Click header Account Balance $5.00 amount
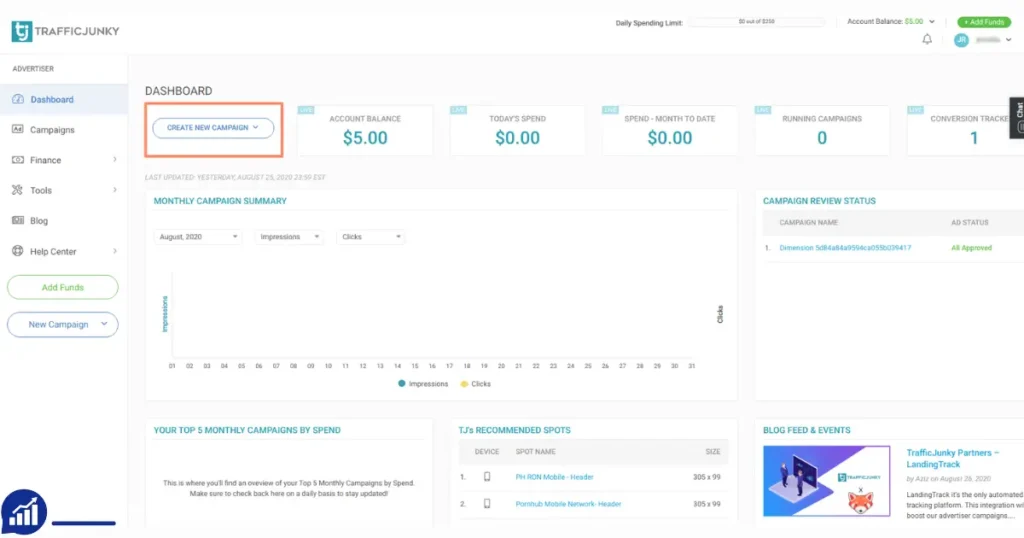The width and height of the screenshot is (1024, 538). [914, 22]
